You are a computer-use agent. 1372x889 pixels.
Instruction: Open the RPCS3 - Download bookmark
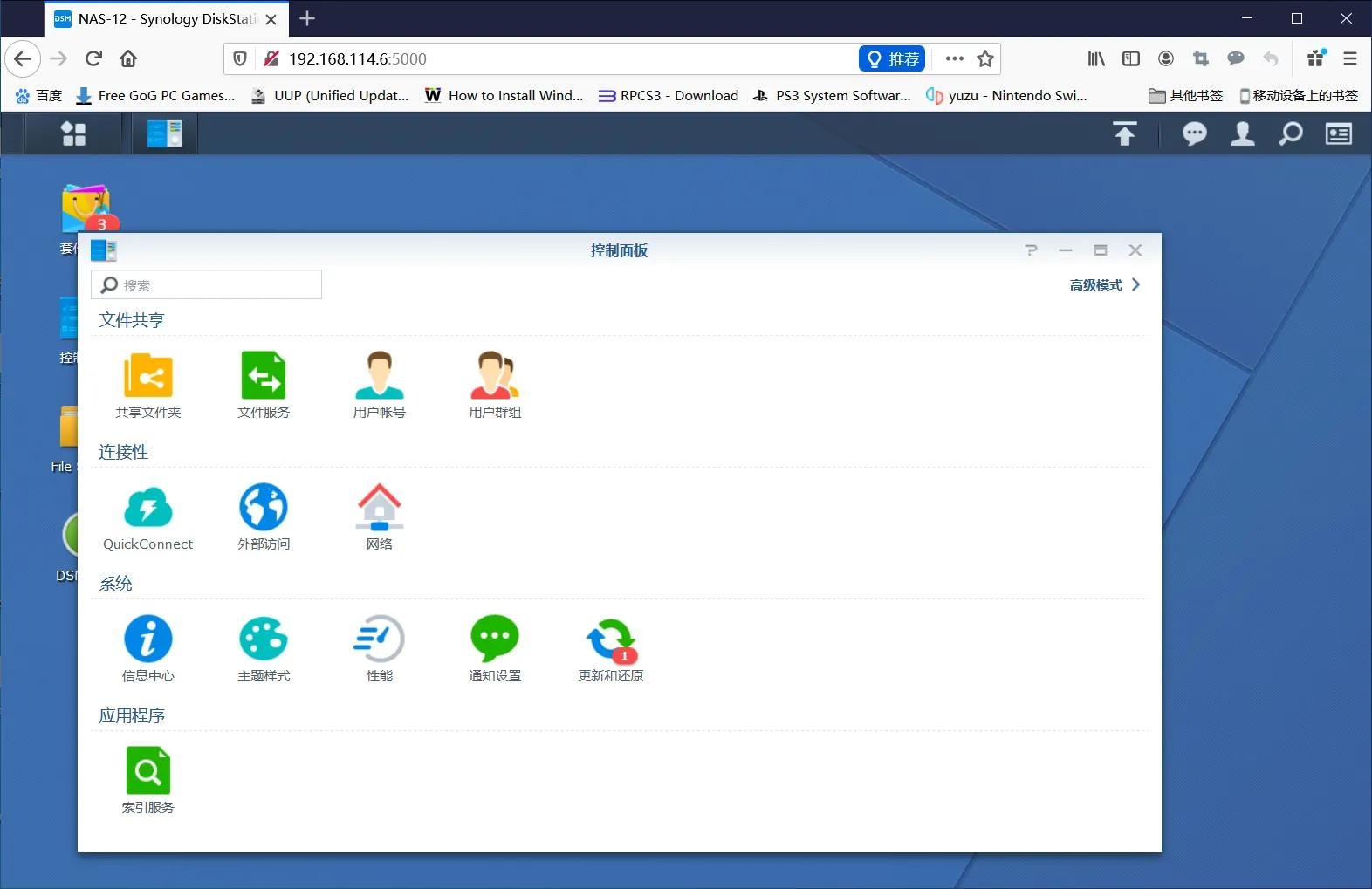coord(669,96)
